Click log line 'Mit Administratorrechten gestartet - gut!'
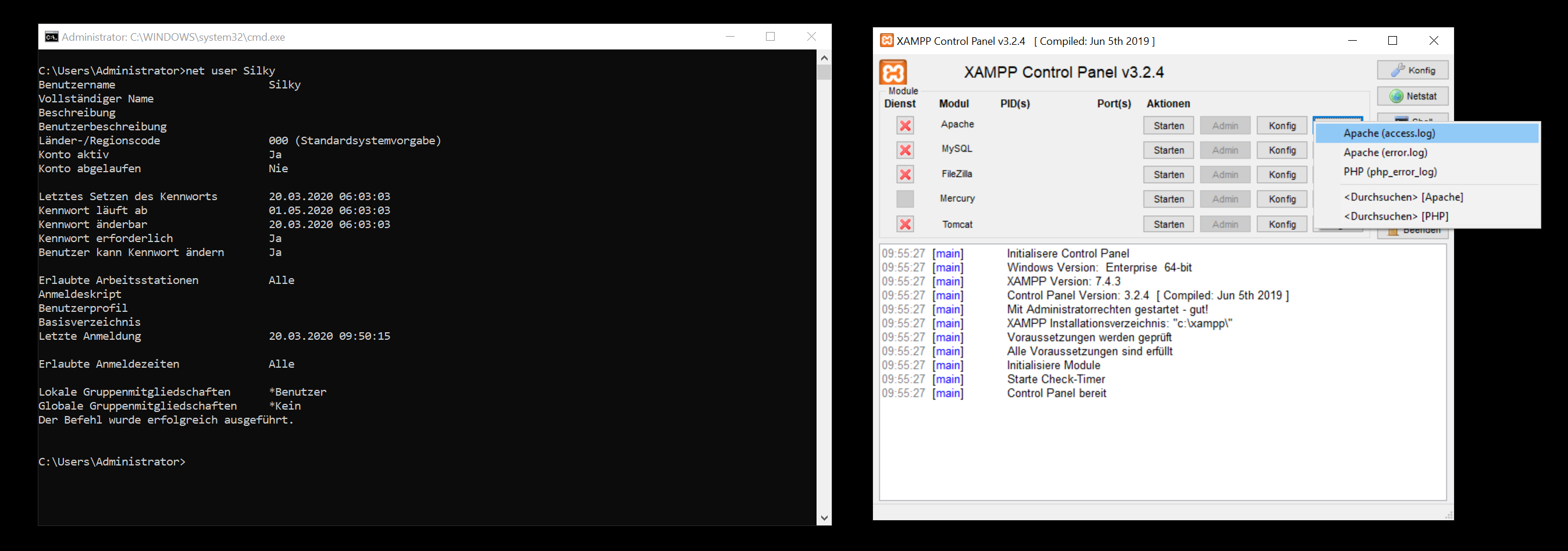This screenshot has height=551, width=1568. pyautogui.click(x=1107, y=310)
